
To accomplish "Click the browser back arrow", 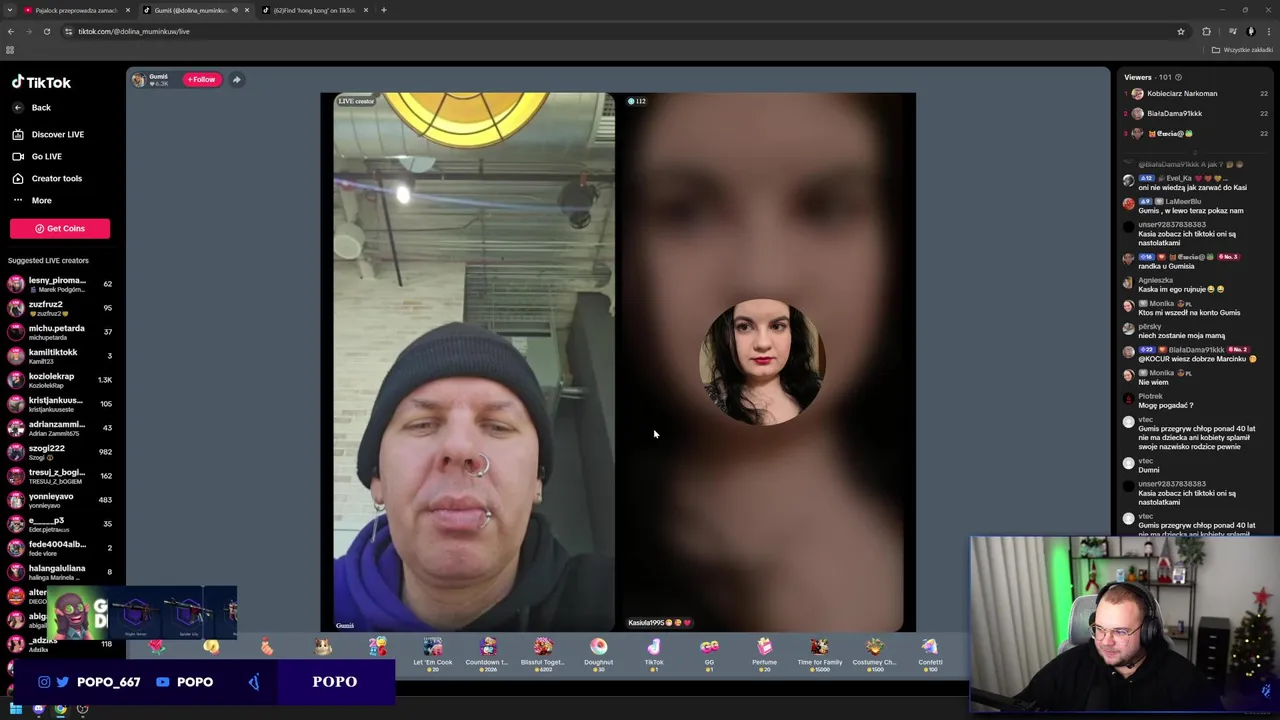I will click(x=11, y=31).
